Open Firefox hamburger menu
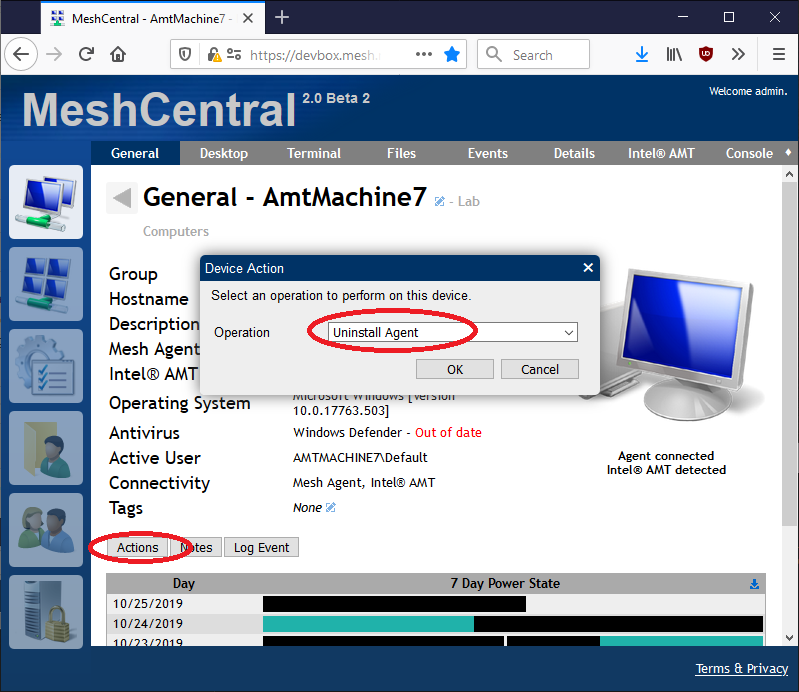This screenshot has width=799, height=692. 779,54
